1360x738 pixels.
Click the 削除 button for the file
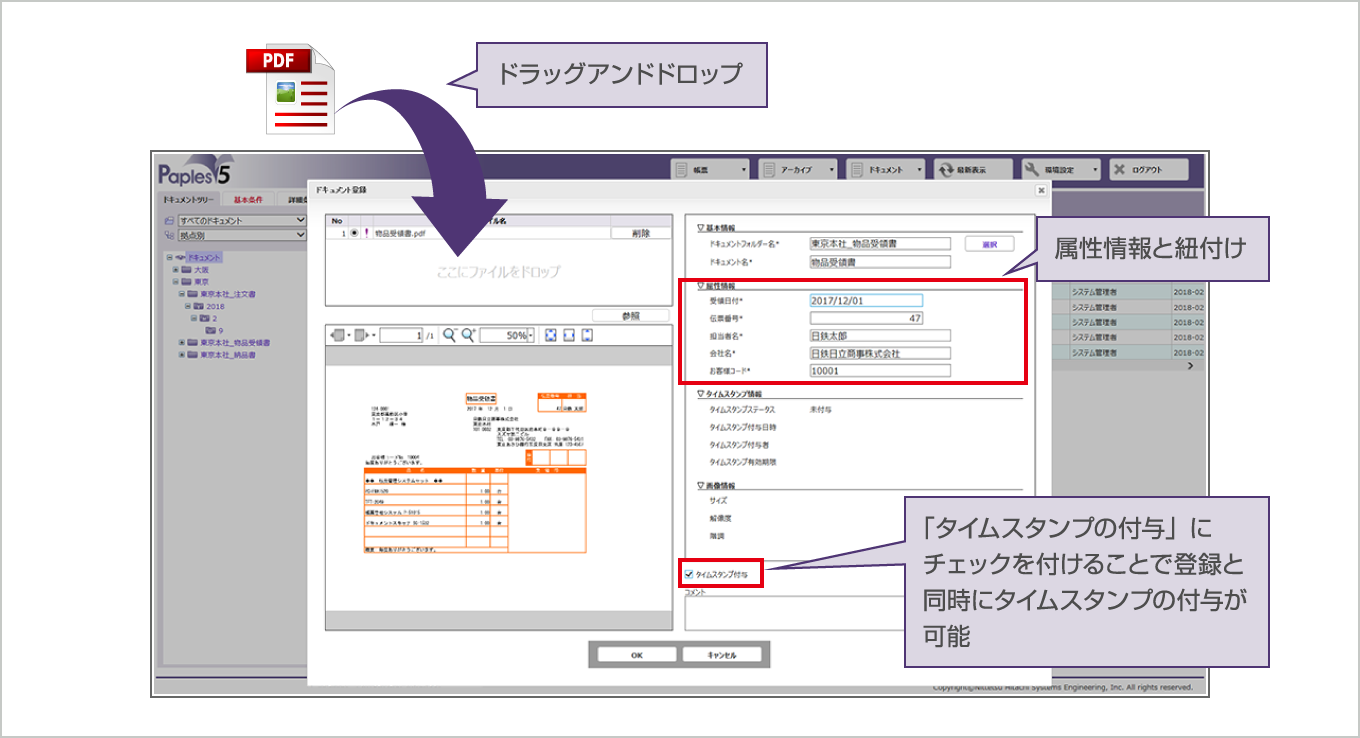(640, 234)
